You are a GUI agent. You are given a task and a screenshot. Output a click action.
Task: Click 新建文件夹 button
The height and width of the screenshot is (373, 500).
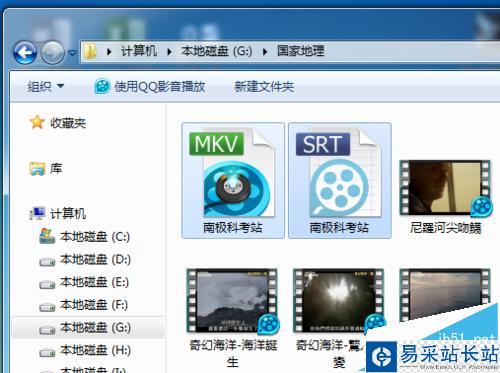[264, 87]
